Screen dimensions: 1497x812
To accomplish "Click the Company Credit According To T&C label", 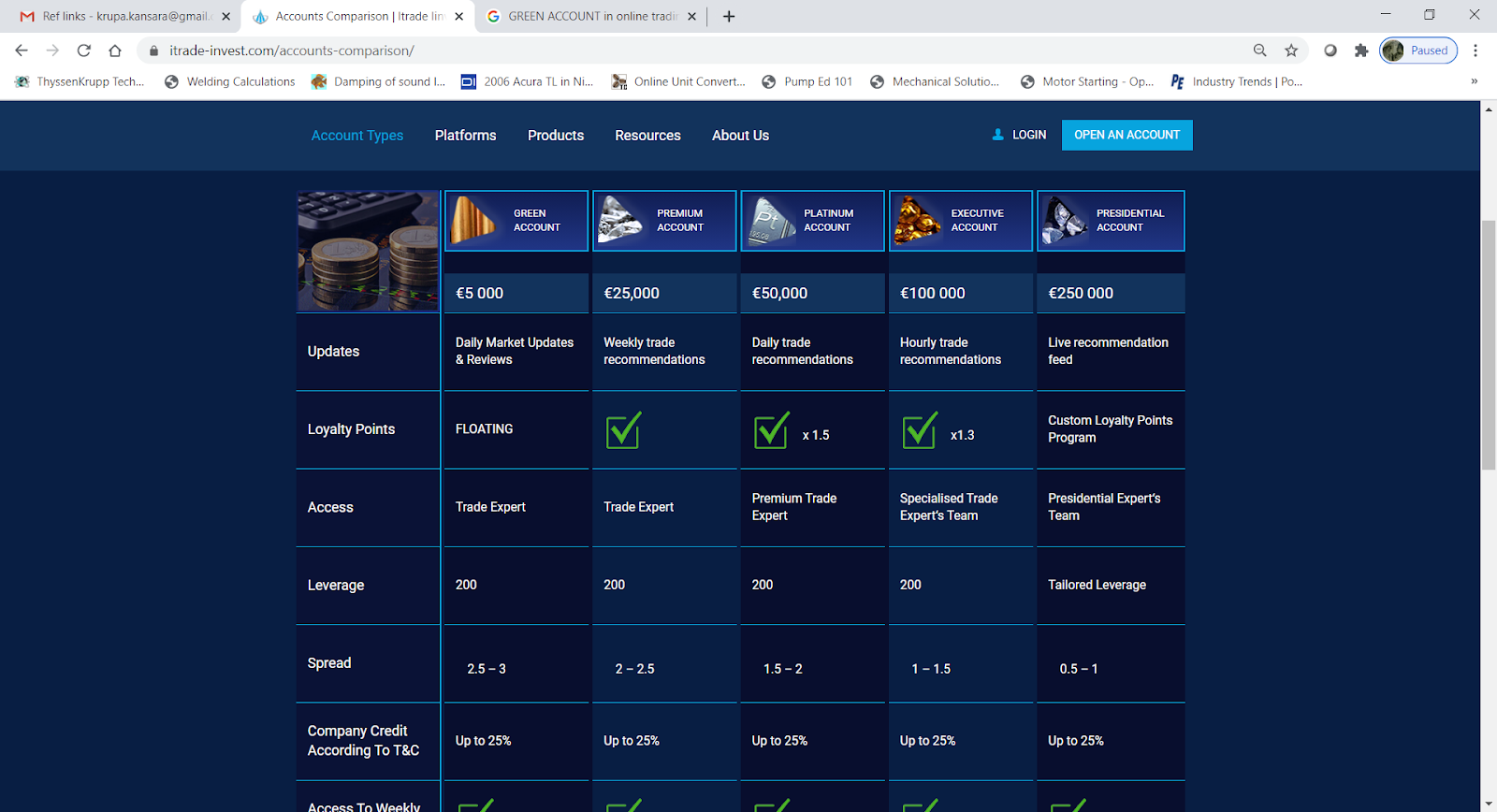I will (x=363, y=741).
